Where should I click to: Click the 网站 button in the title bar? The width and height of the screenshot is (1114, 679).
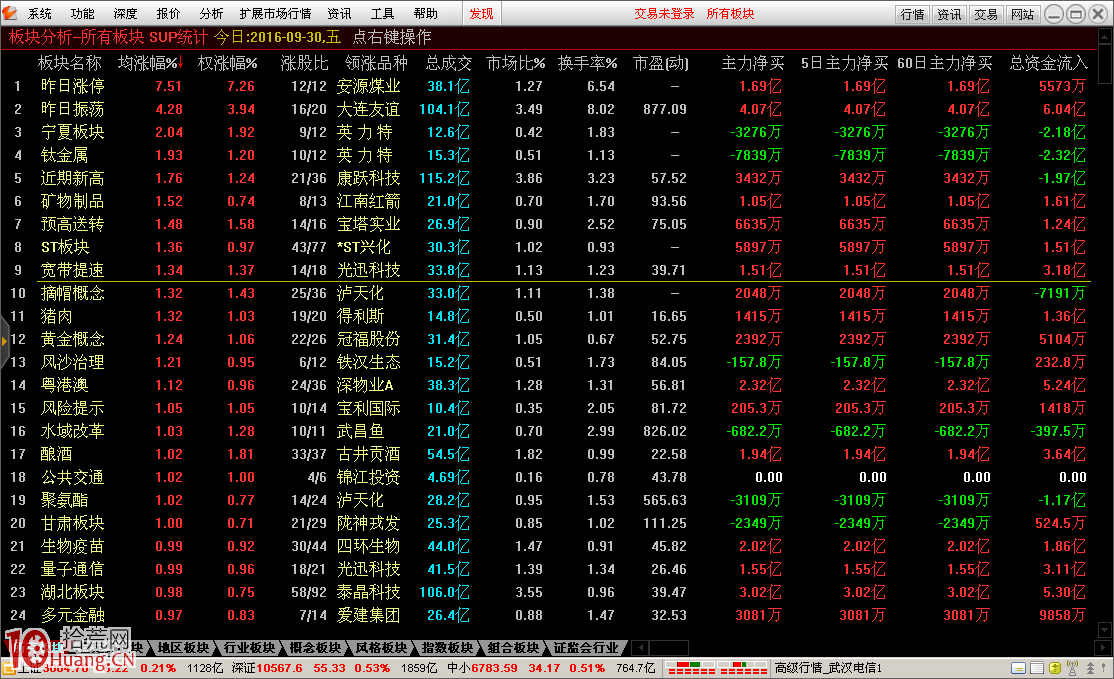point(1023,14)
